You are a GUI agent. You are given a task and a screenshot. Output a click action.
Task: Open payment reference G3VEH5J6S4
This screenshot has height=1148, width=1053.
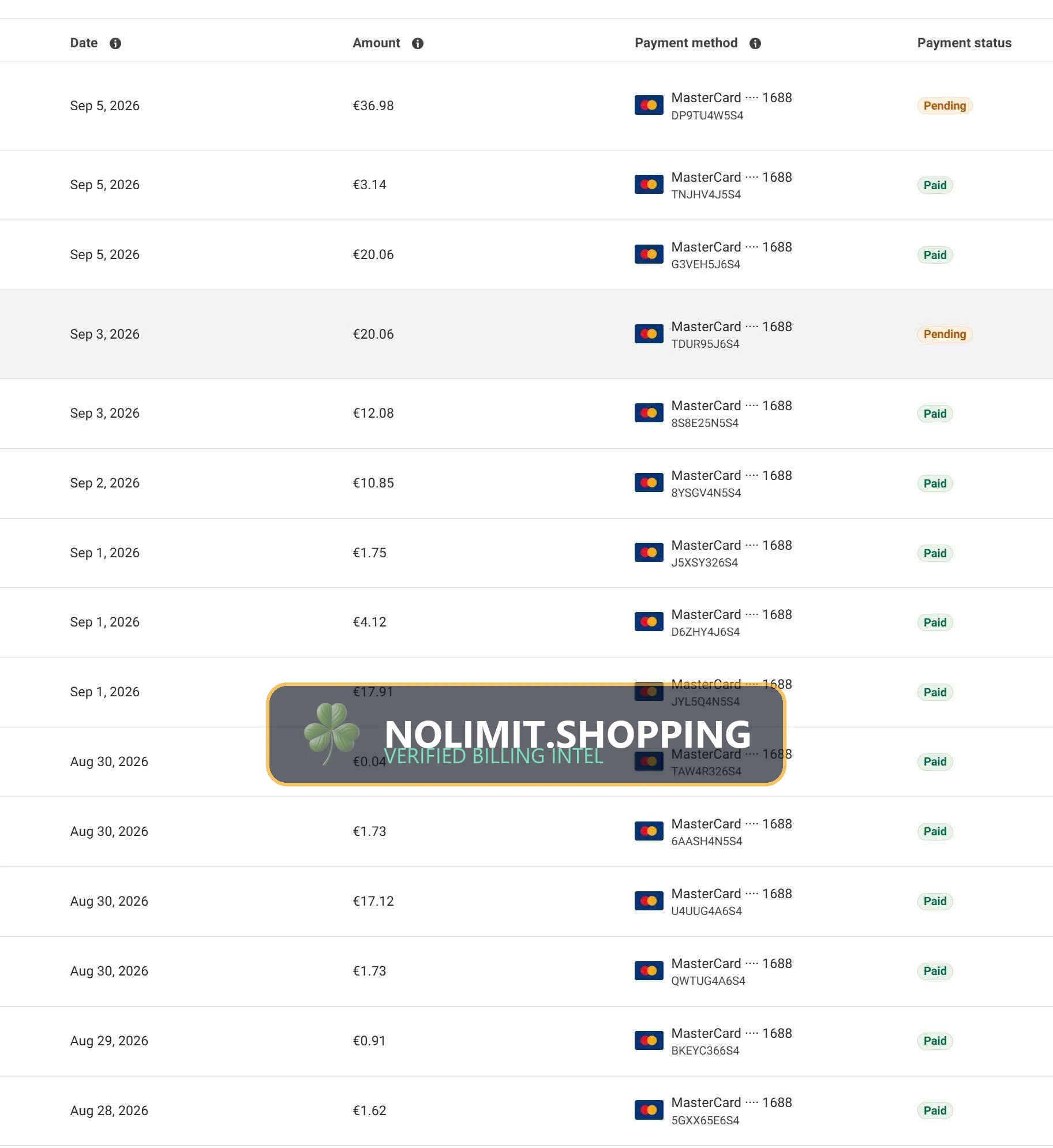706,264
